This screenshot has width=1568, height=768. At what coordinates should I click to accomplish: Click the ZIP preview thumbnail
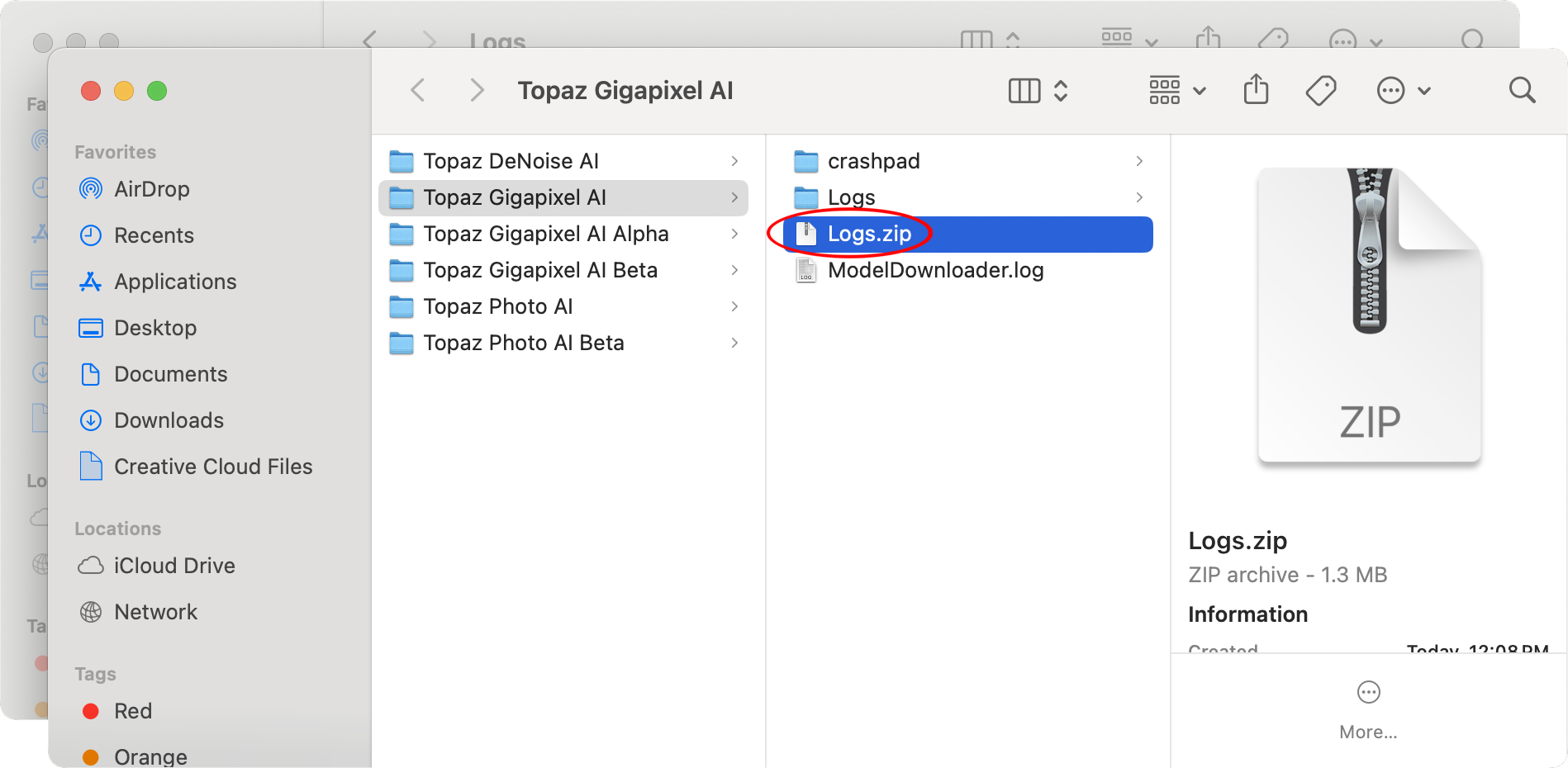(1369, 315)
